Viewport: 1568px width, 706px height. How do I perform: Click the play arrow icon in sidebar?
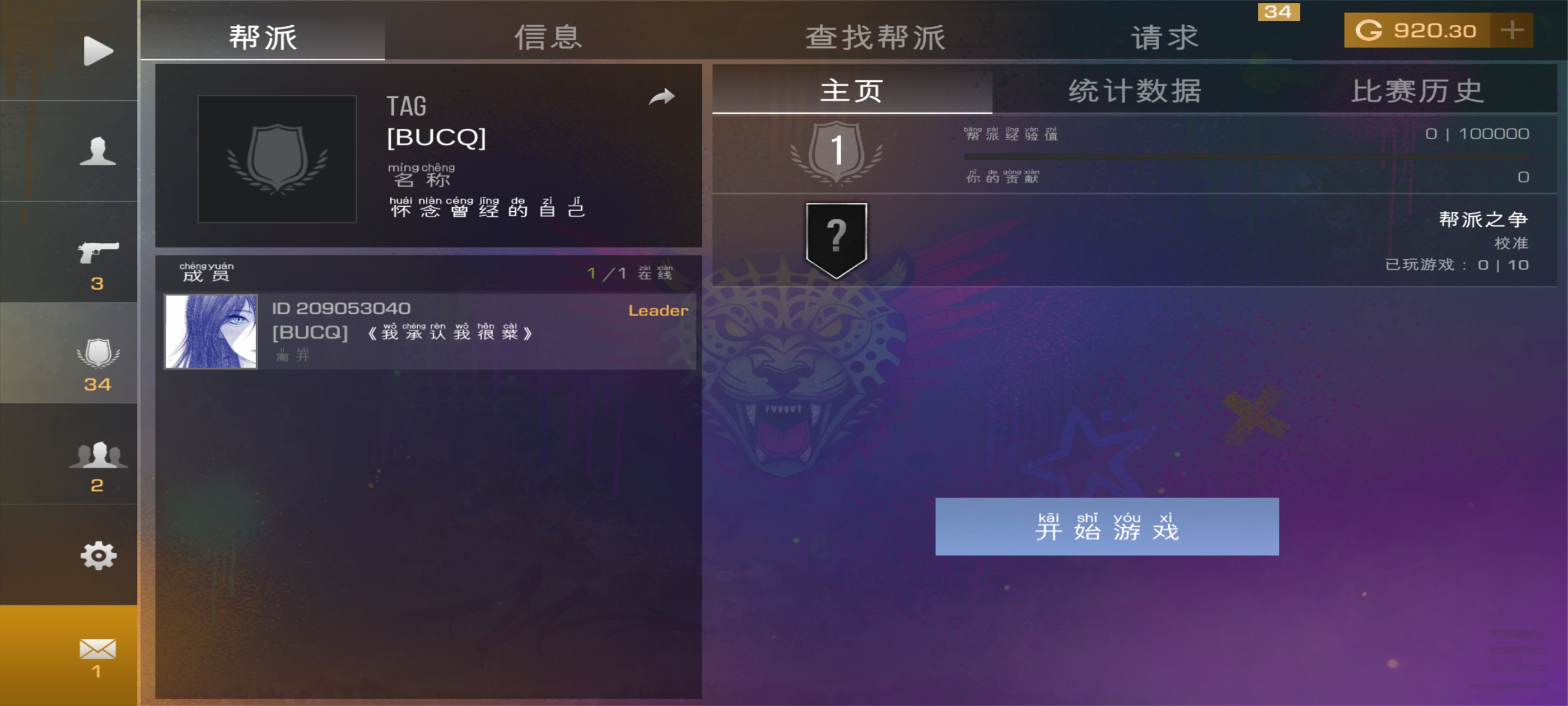point(97,50)
